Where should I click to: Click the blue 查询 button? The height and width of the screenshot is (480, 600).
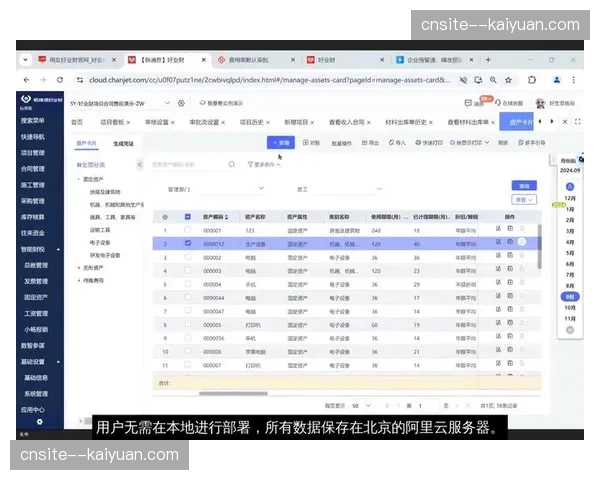point(524,186)
